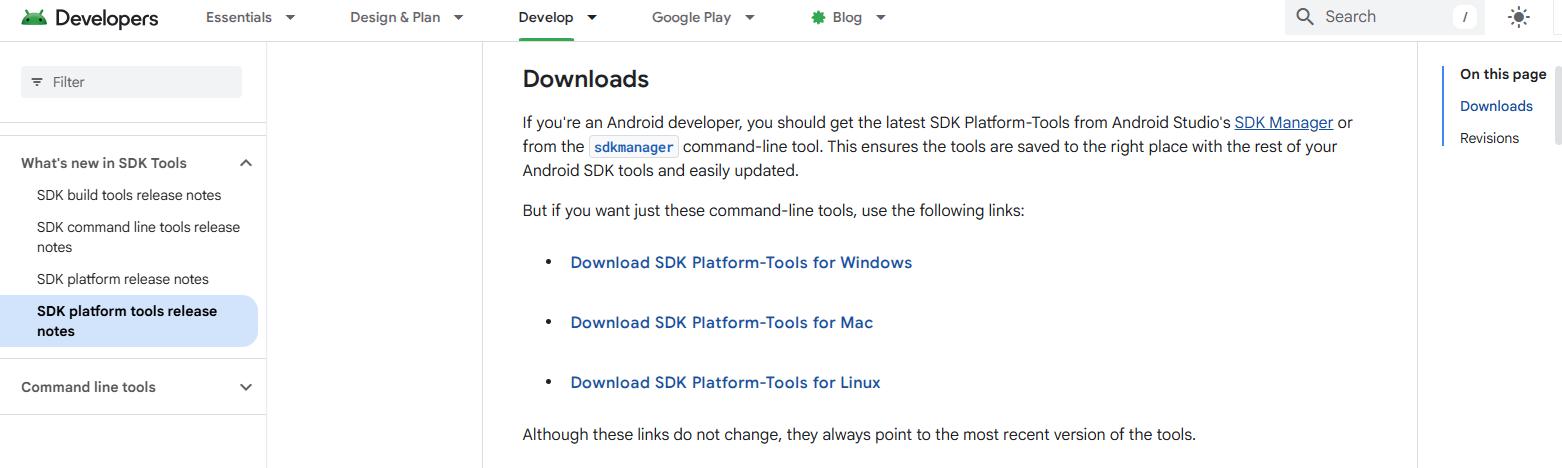Jump to Revisions in On this page
Viewport: 1562px width, 468px height.
pyautogui.click(x=1489, y=138)
